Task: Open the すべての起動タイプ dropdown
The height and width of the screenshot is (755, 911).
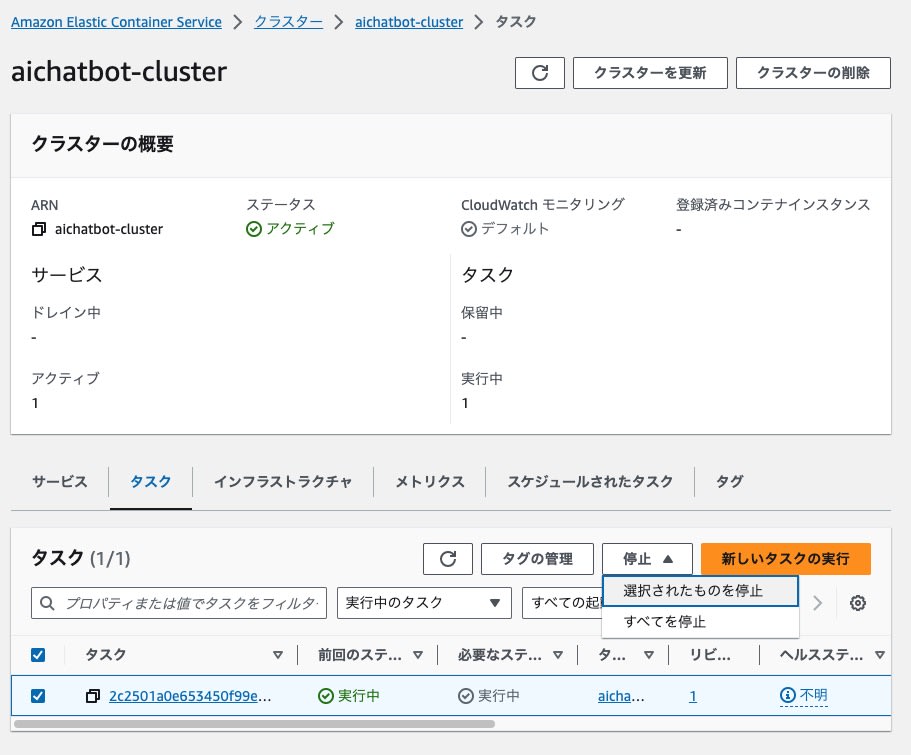Action: click(x=562, y=603)
